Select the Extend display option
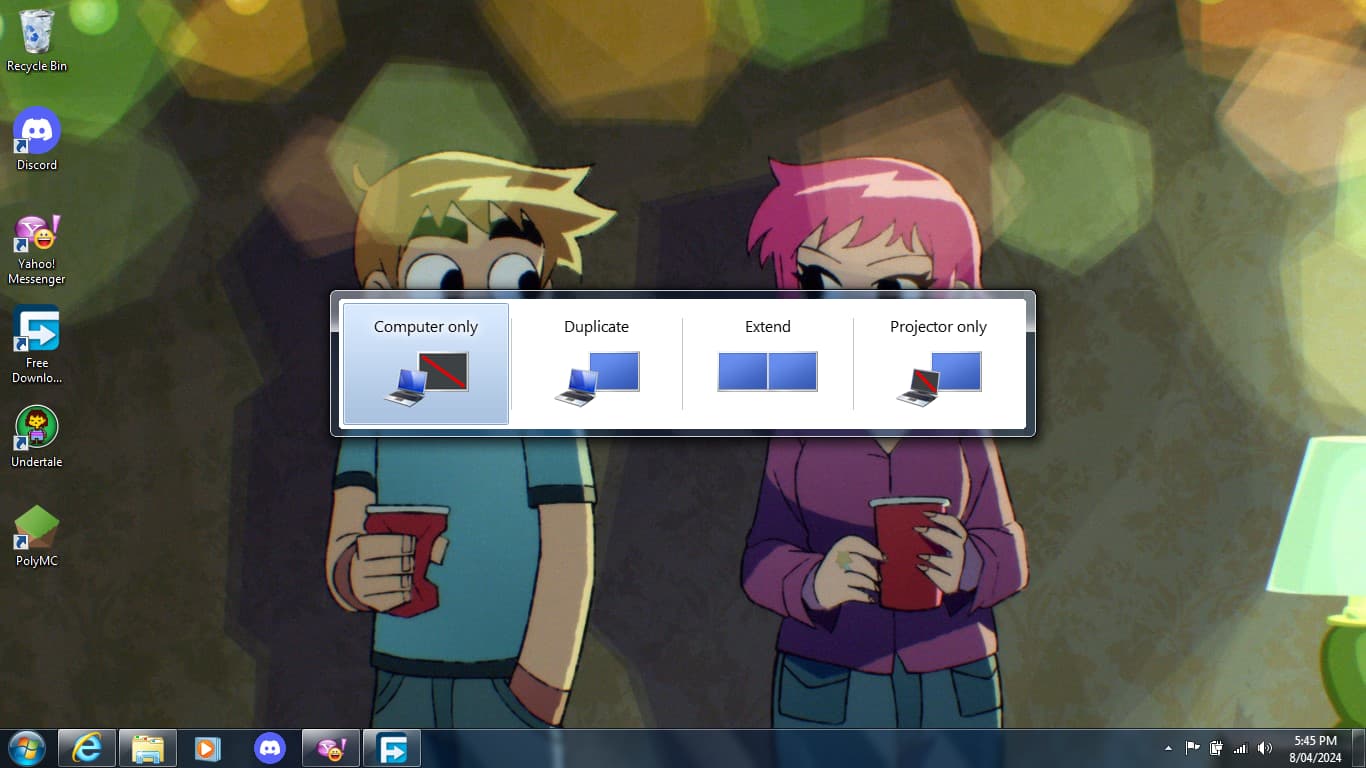This screenshot has height=768, width=1366. click(x=767, y=364)
